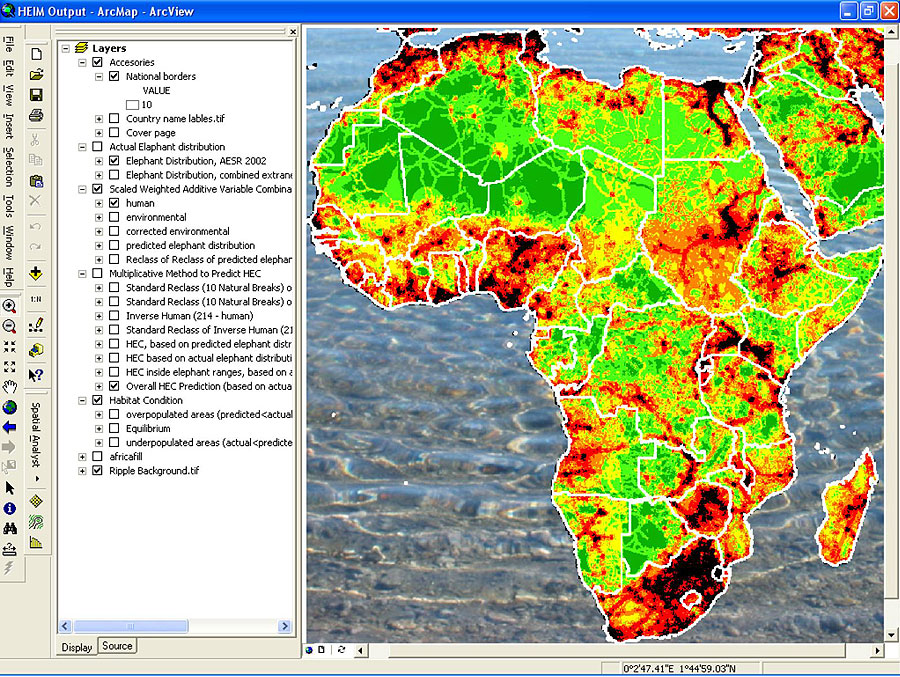Choose the Select Elements black arrow tool

pos(10,488)
